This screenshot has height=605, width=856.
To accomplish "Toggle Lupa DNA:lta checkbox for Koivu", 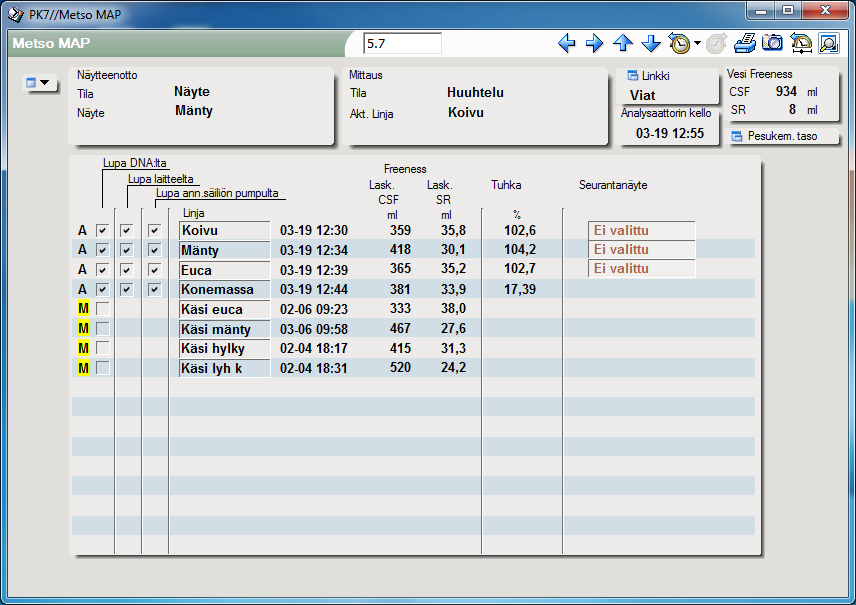I will coord(102,230).
